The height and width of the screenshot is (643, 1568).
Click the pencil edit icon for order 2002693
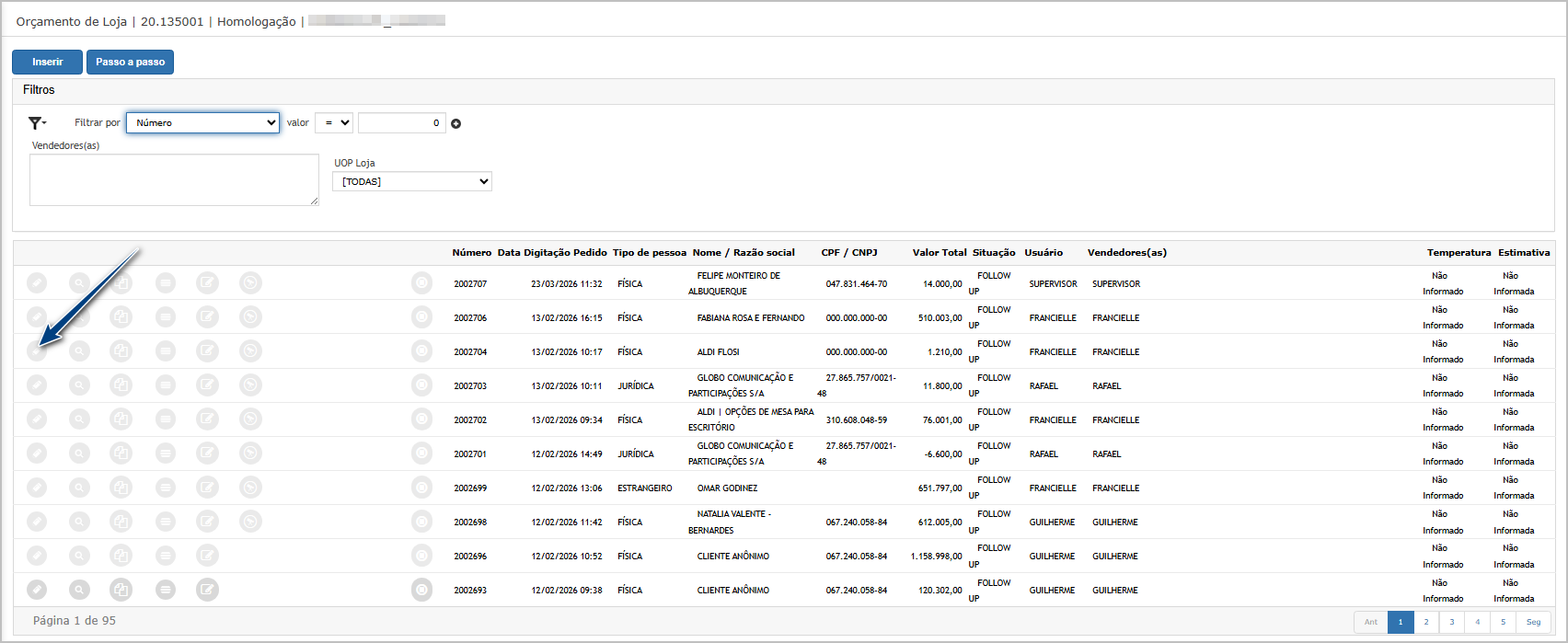tap(36, 590)
